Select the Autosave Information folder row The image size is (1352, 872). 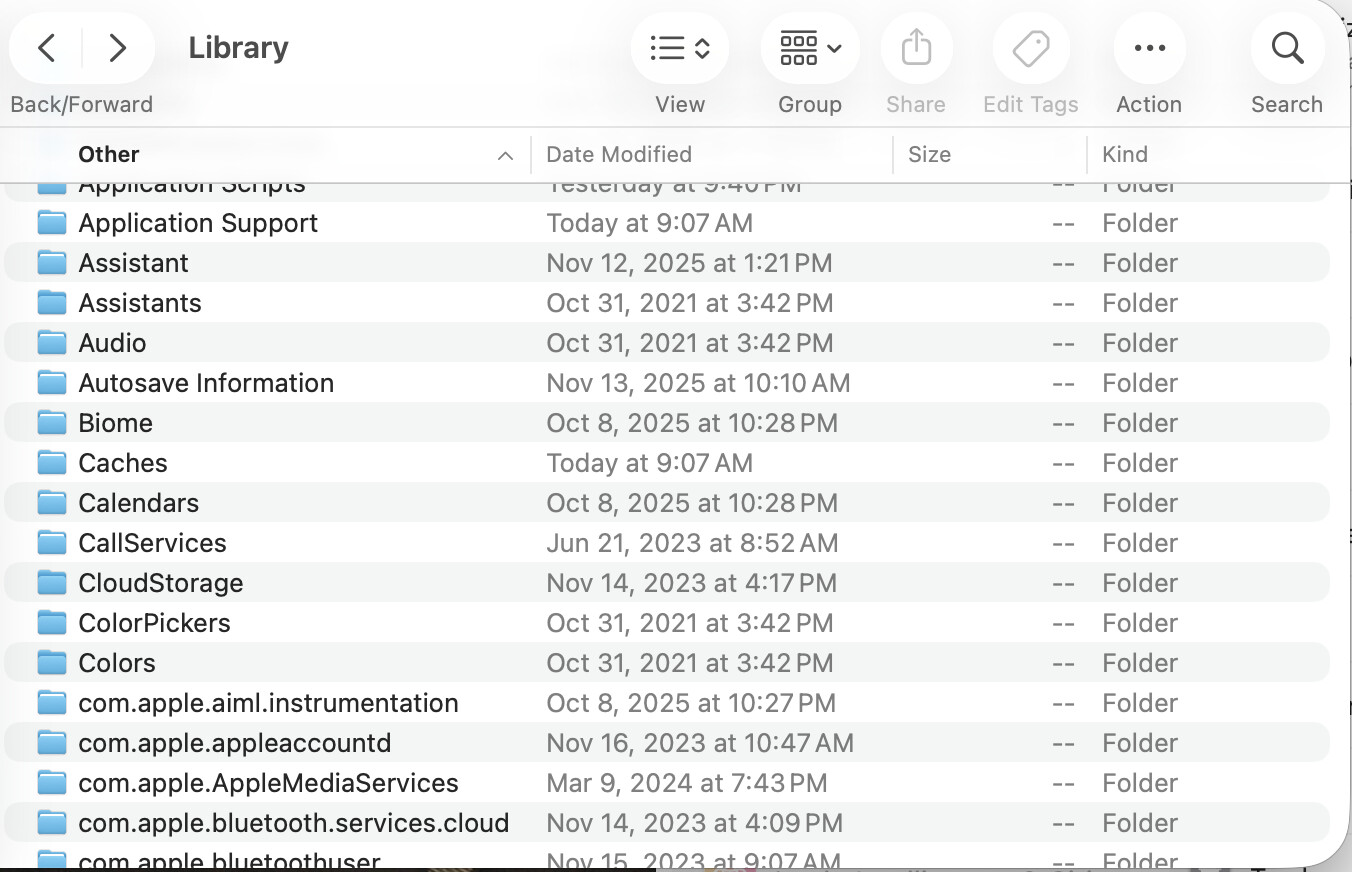click(x=206, y=383)
